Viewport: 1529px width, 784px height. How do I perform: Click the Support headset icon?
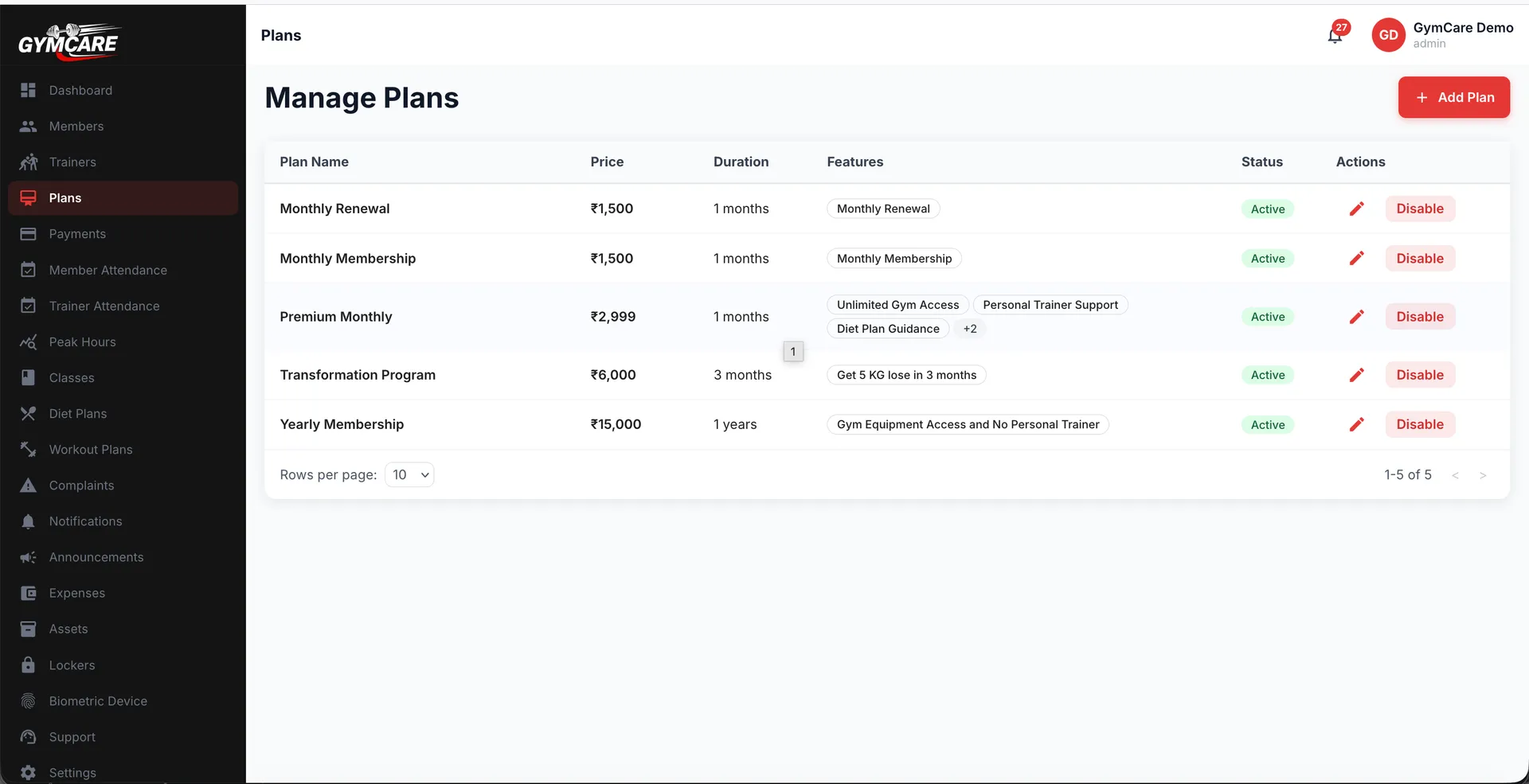(x=29, y=737)
